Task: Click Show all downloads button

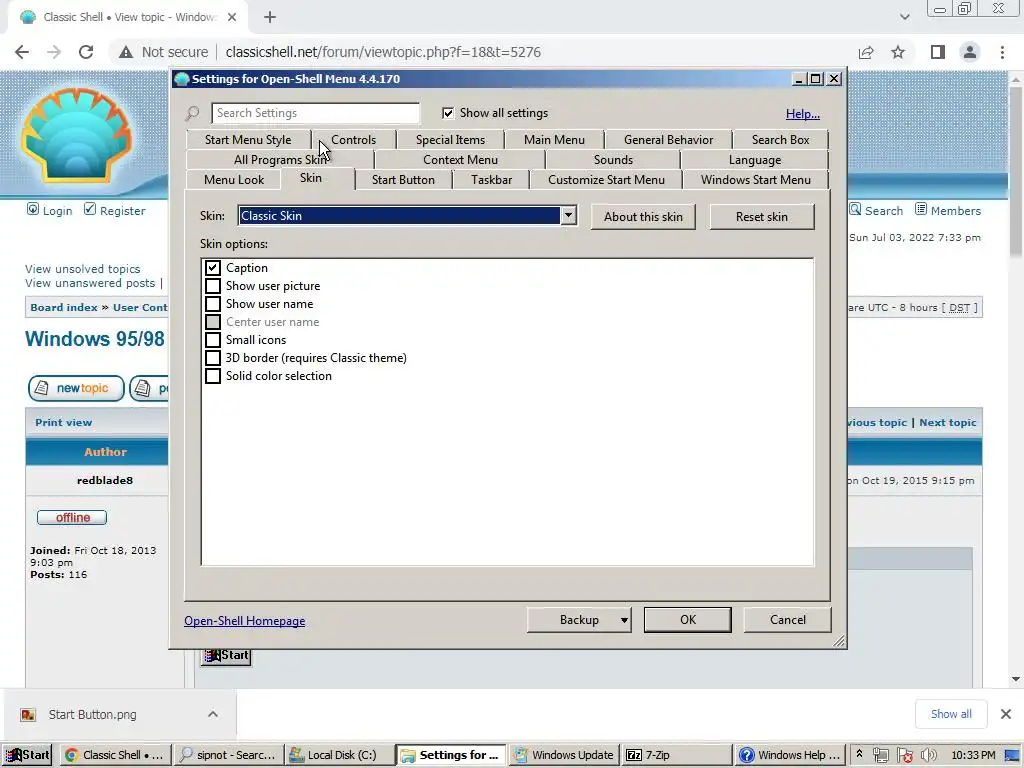Action: [951, 714]
